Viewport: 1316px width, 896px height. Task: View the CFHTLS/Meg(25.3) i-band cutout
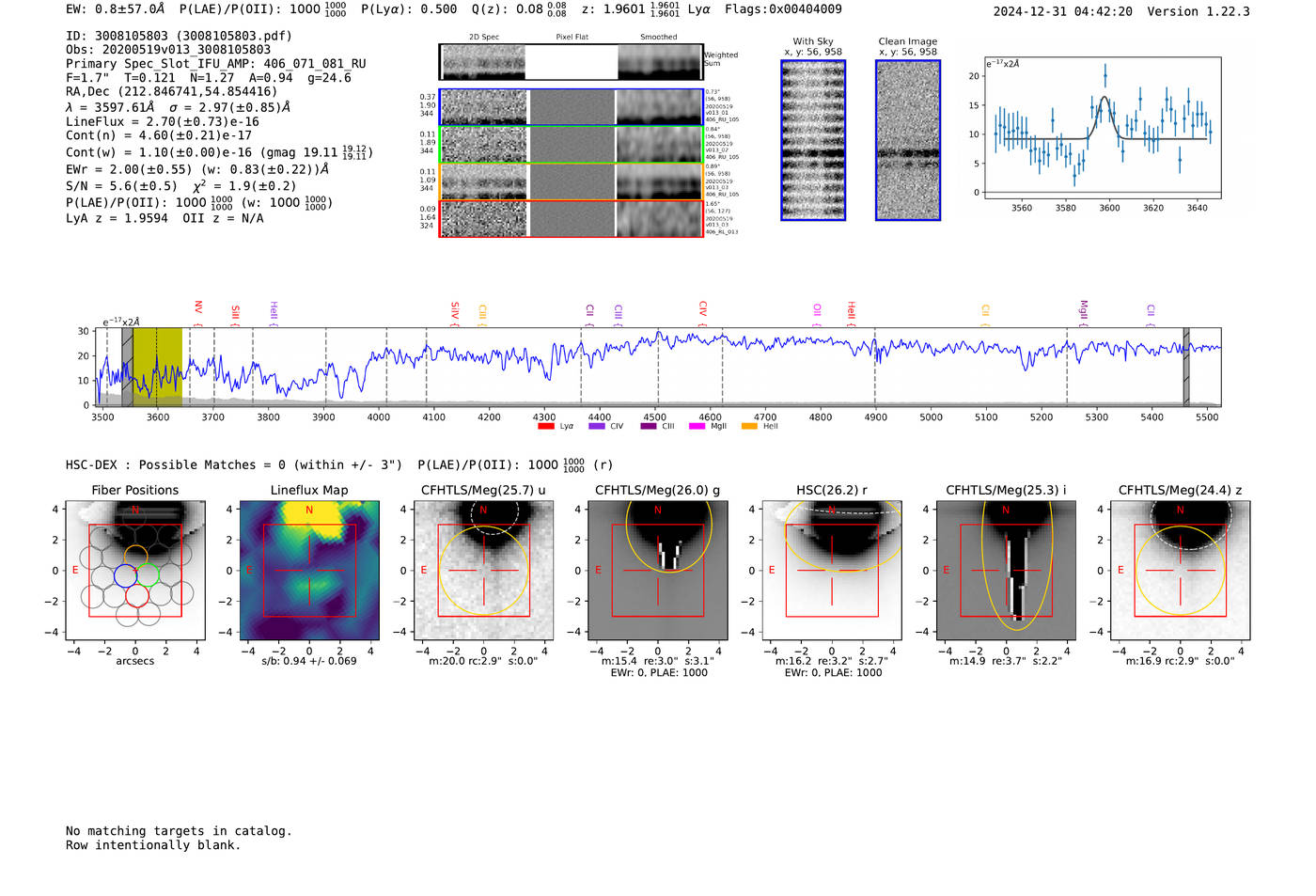pos(1006,570)
